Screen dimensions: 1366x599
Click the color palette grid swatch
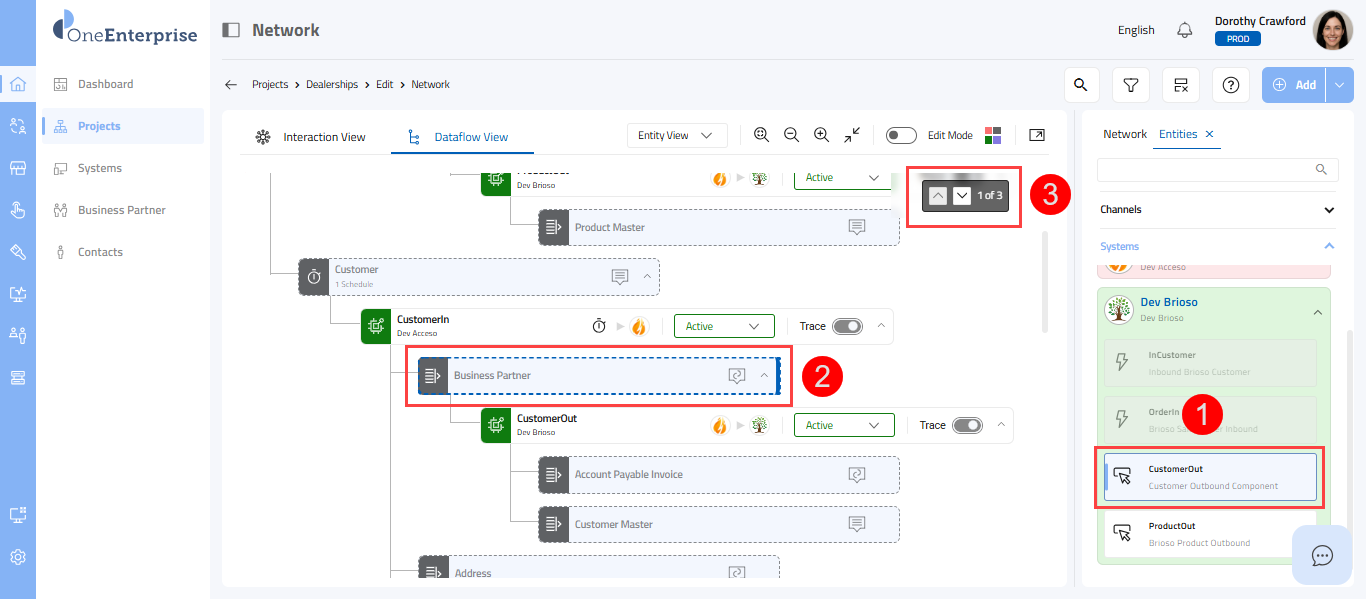[x=993, y=135]
